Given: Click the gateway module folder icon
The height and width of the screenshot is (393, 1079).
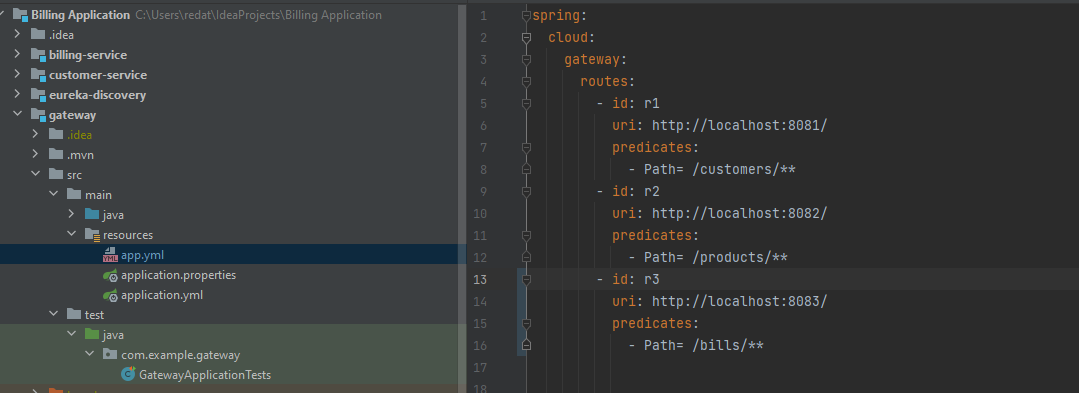Looking at the screenshot, I should [x=39, y=116].
